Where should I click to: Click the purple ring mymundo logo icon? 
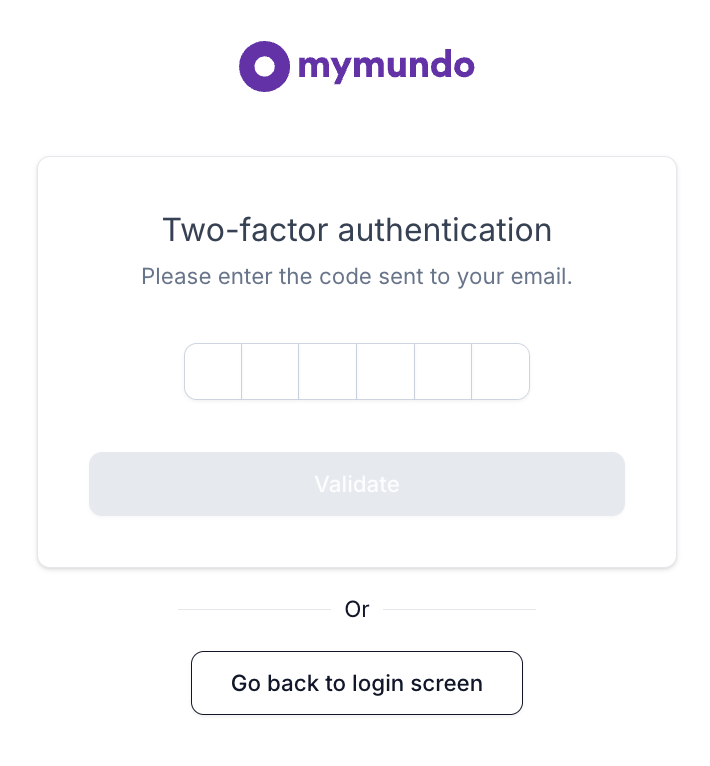pyautogui.click(x=249, y=67)
